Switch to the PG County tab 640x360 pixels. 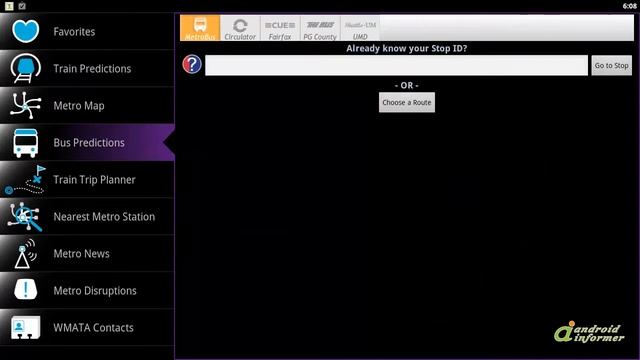(320, 28)
